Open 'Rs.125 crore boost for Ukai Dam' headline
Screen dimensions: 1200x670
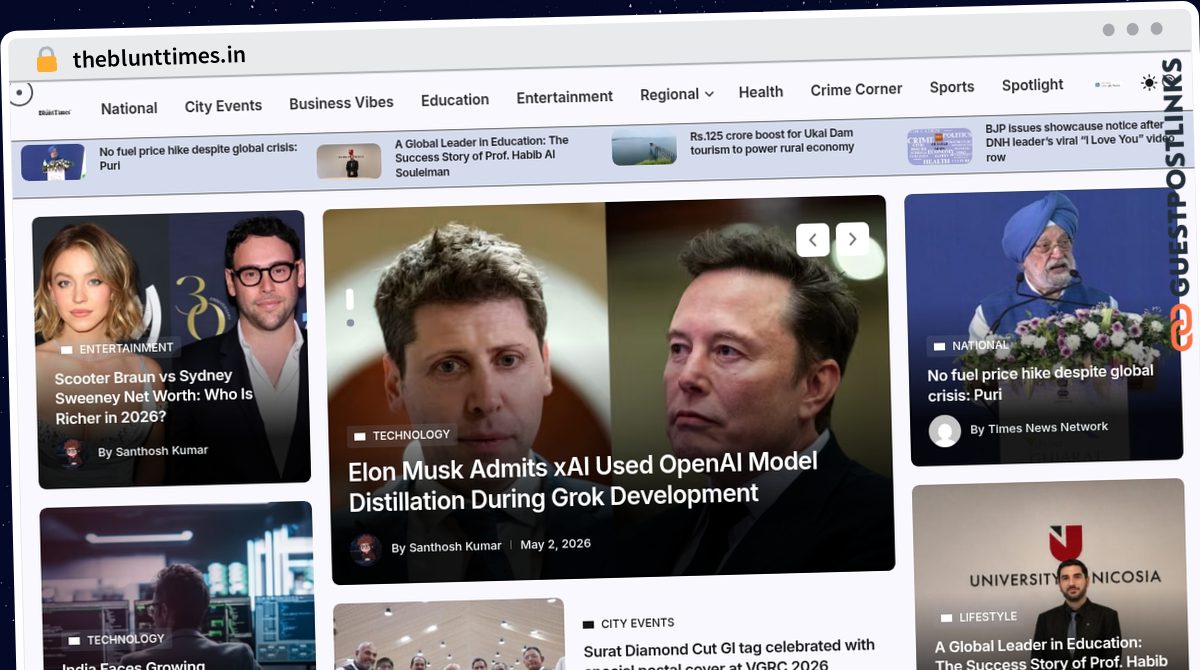tap(772, 141)
